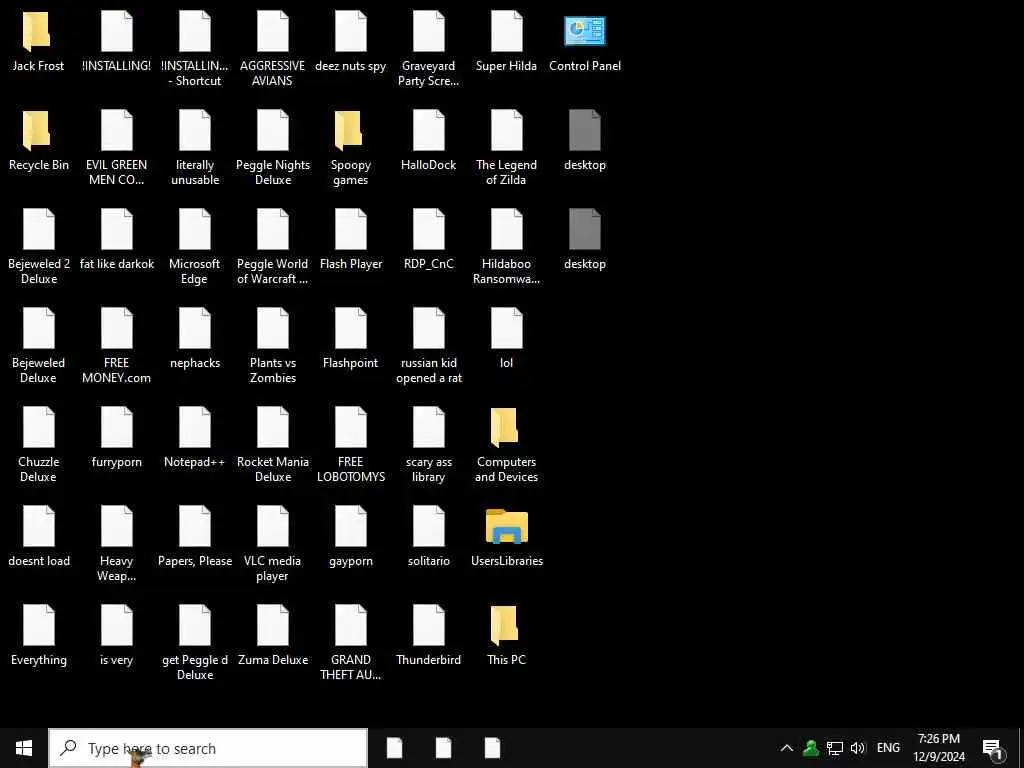This screenshot has height=768, width=1024.
Task: Select the Hildaboo Ransomware icon
Action: coord(507,229)
